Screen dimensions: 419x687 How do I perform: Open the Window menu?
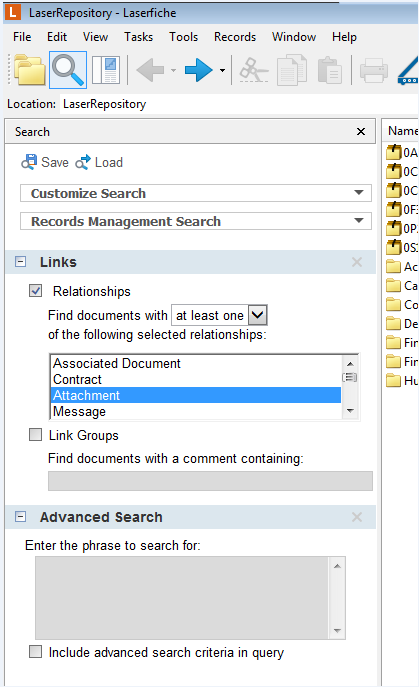tap(294, 37)
